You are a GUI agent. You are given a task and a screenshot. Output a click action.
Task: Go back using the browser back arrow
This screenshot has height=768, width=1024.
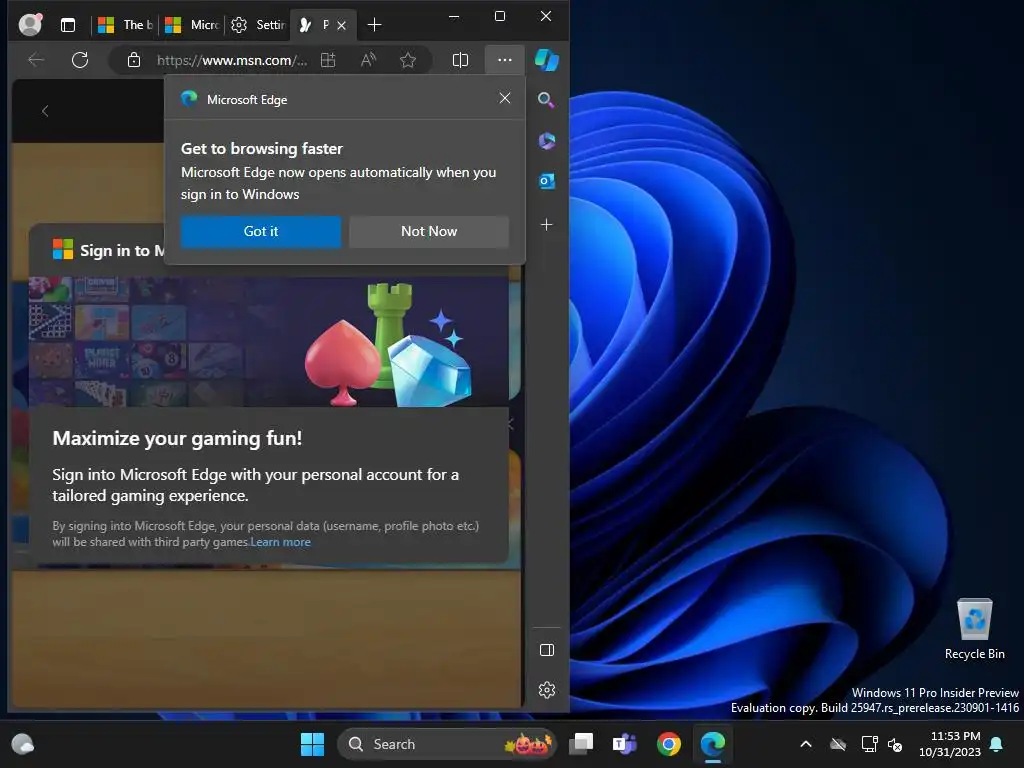pos(36,60)
